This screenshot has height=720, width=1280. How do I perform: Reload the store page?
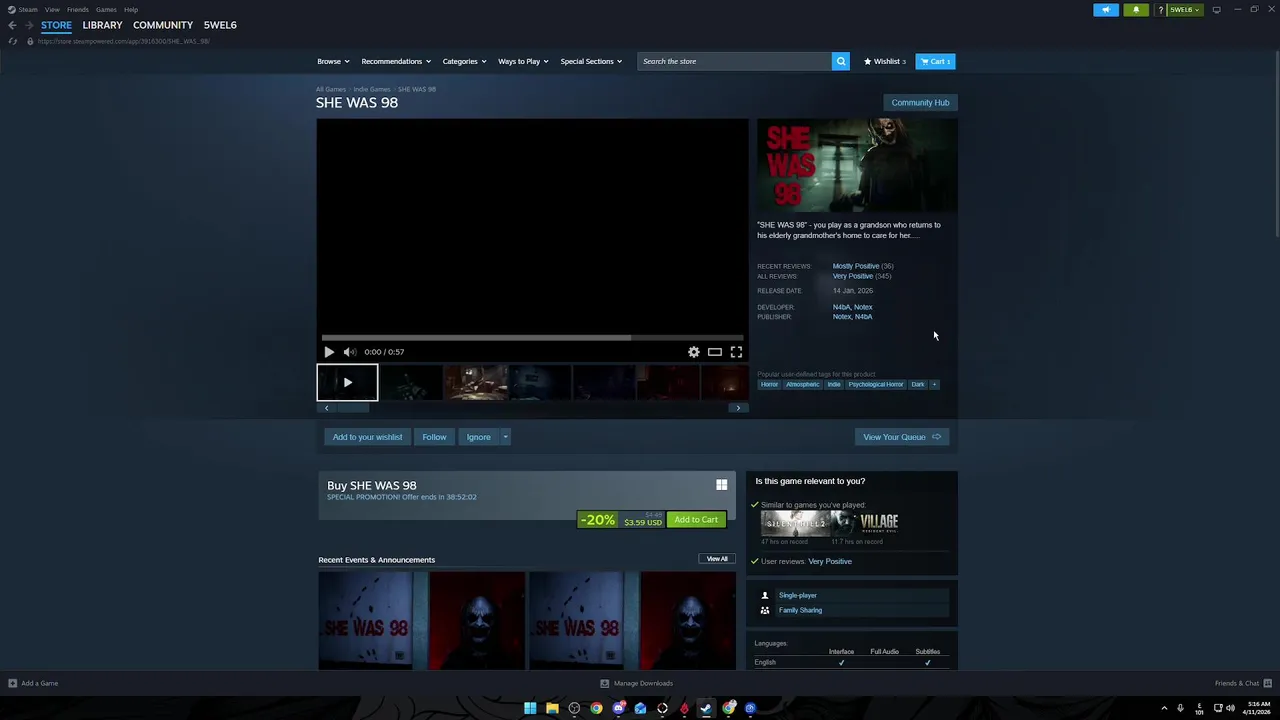12,41
